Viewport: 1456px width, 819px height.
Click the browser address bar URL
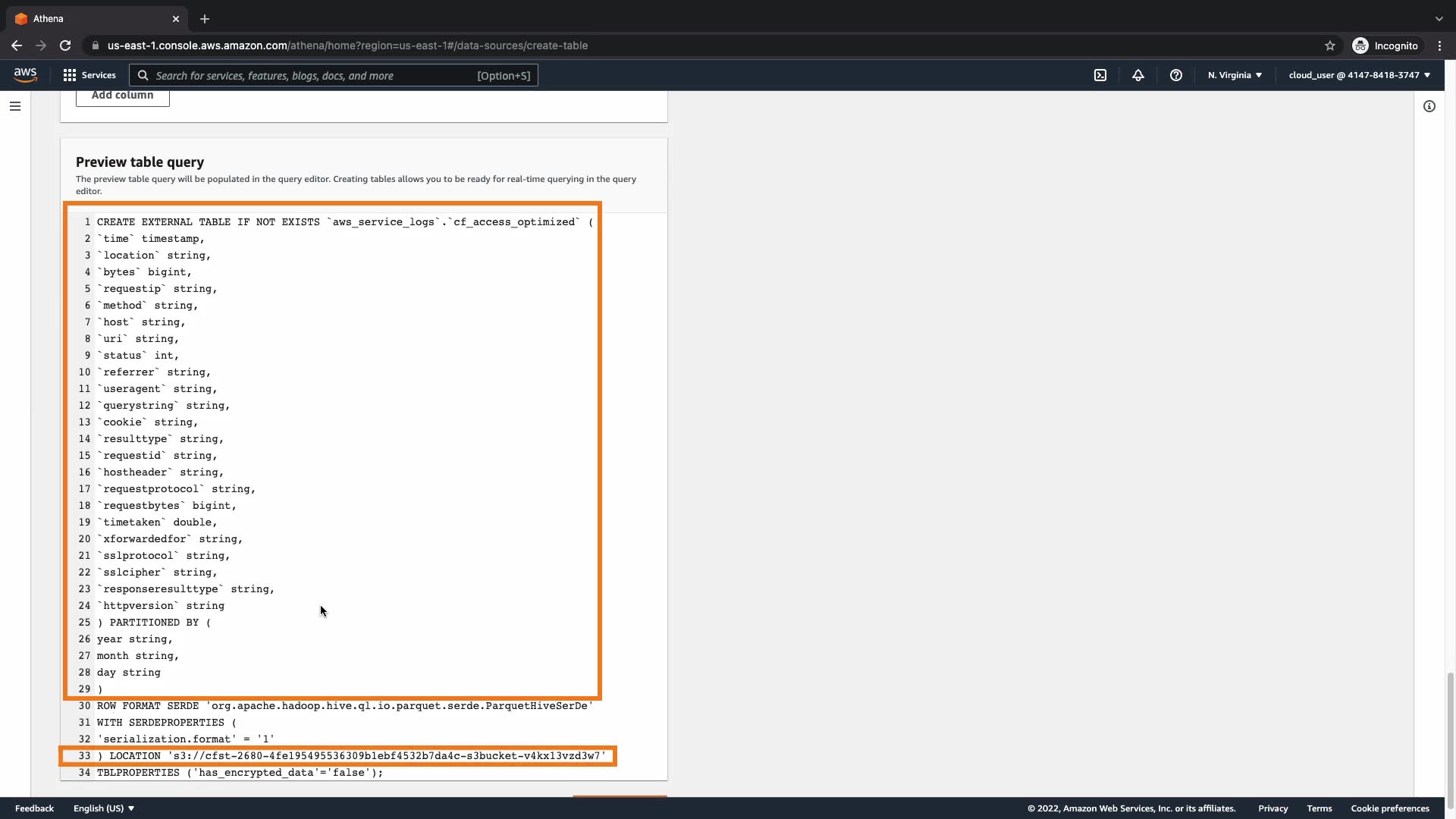pos(347,45)
